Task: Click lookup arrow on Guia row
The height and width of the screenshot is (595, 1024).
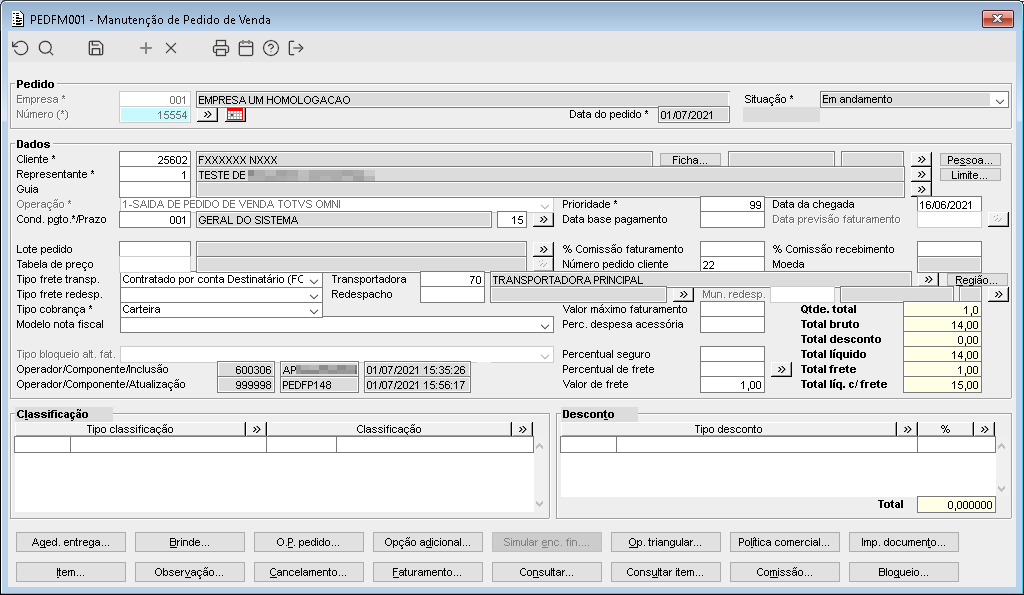Action: click(920, 189)
